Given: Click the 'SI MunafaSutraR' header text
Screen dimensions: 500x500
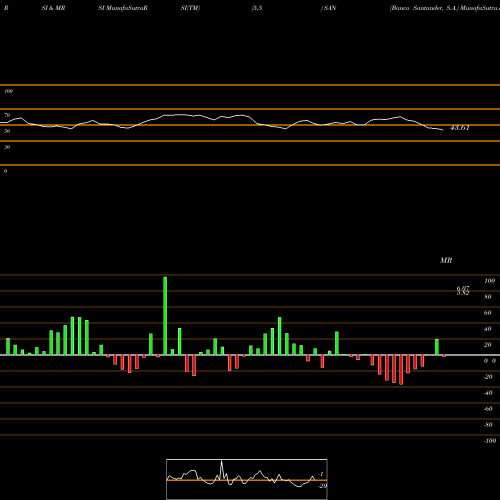Looking at the screenshot, I should [123, 8].
